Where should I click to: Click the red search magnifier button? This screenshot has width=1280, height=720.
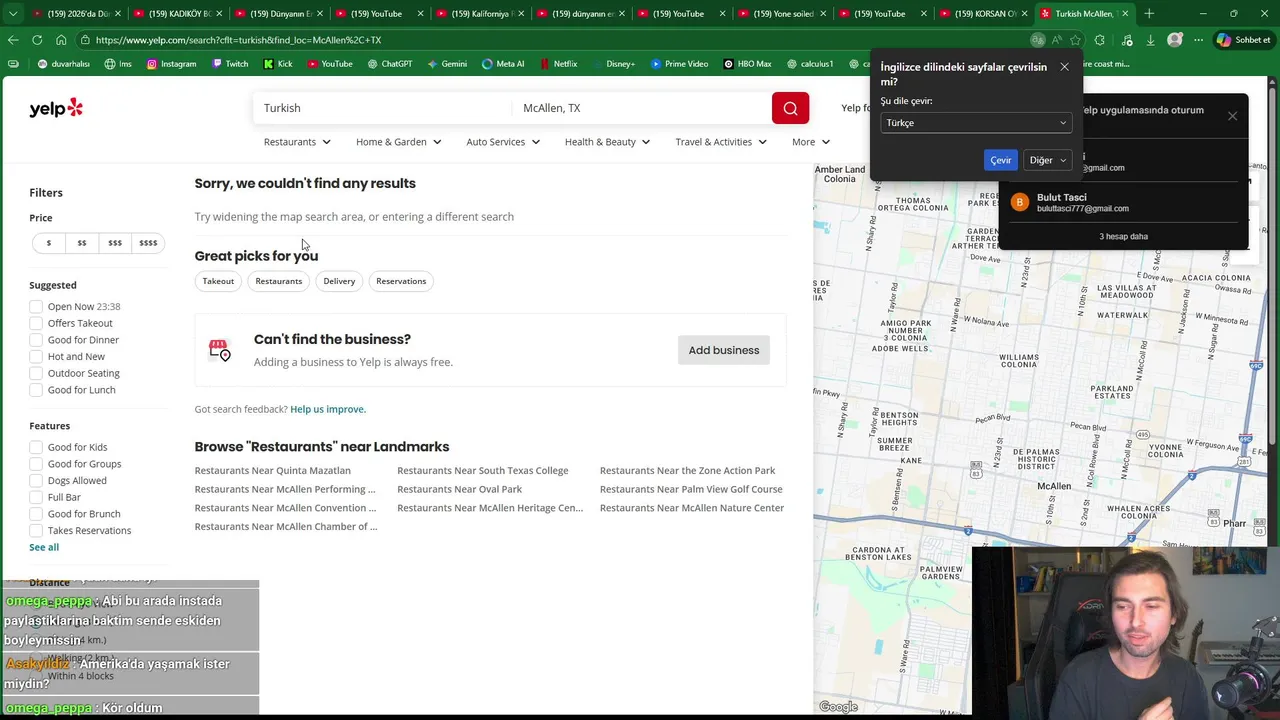tap(790, 108)
